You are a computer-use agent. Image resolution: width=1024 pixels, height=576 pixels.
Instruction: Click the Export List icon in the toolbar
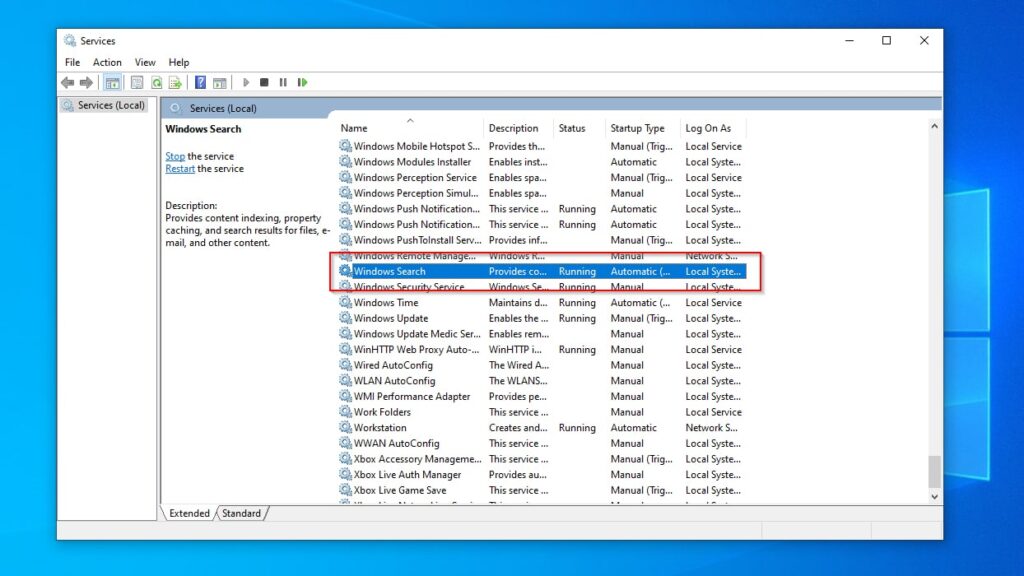174,82
